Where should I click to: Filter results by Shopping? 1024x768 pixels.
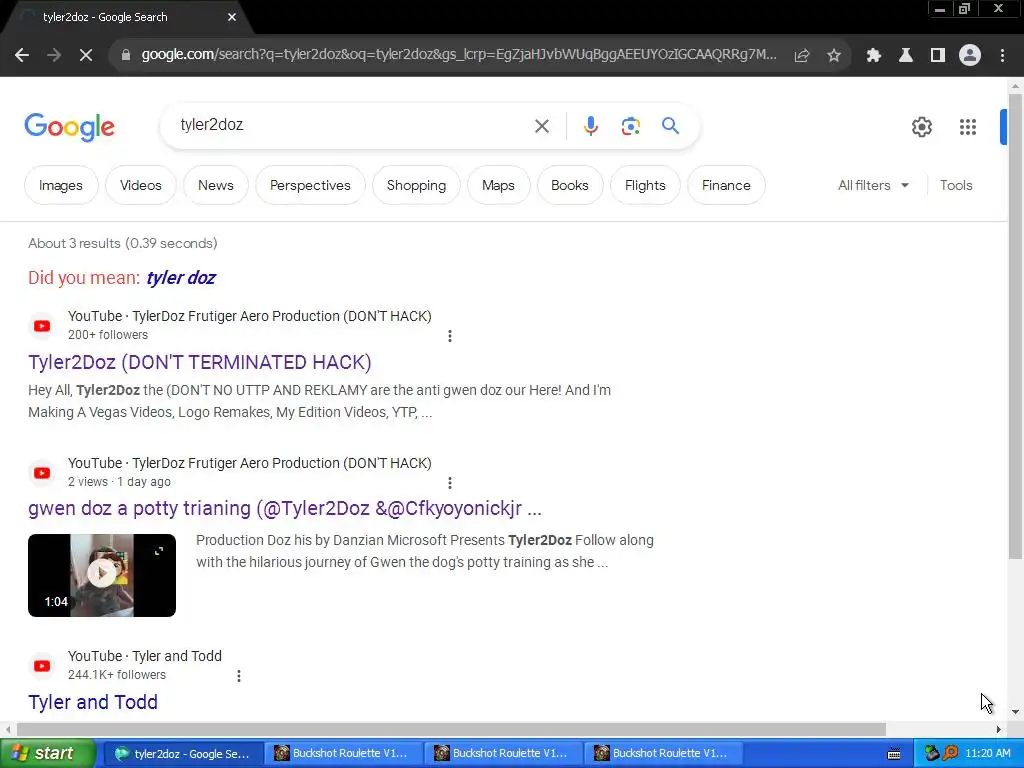(416, 185)
